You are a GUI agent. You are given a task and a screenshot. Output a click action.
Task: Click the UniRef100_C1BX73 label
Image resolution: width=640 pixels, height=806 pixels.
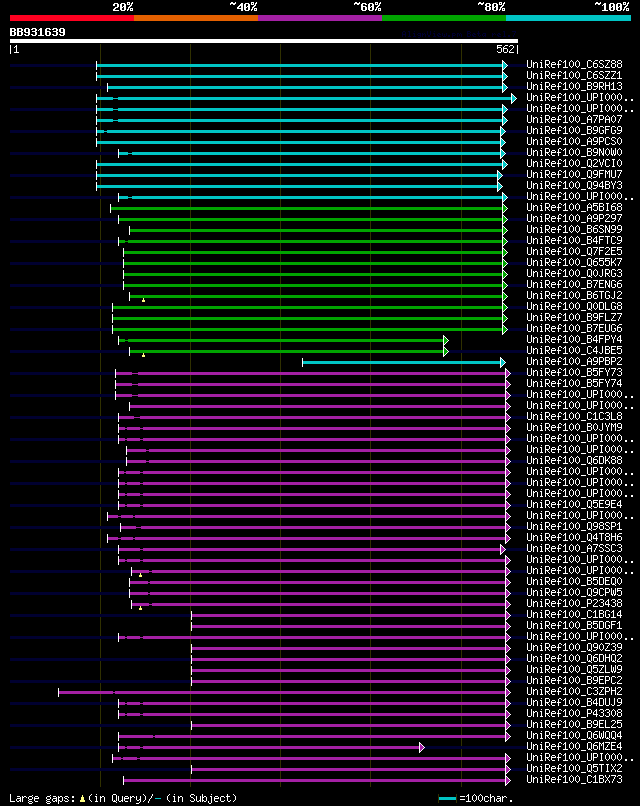pyautogui.click(x=574, y=779)
